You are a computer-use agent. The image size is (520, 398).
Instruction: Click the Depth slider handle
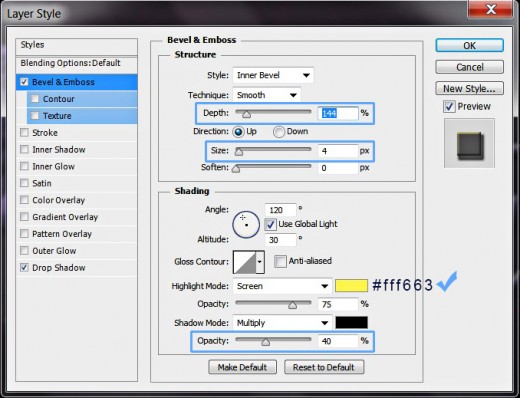pyautogui.click(x=246, y=115)
